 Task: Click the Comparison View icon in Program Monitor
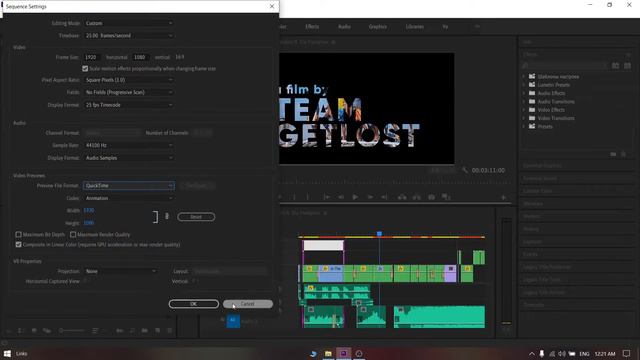click(446, 197)
